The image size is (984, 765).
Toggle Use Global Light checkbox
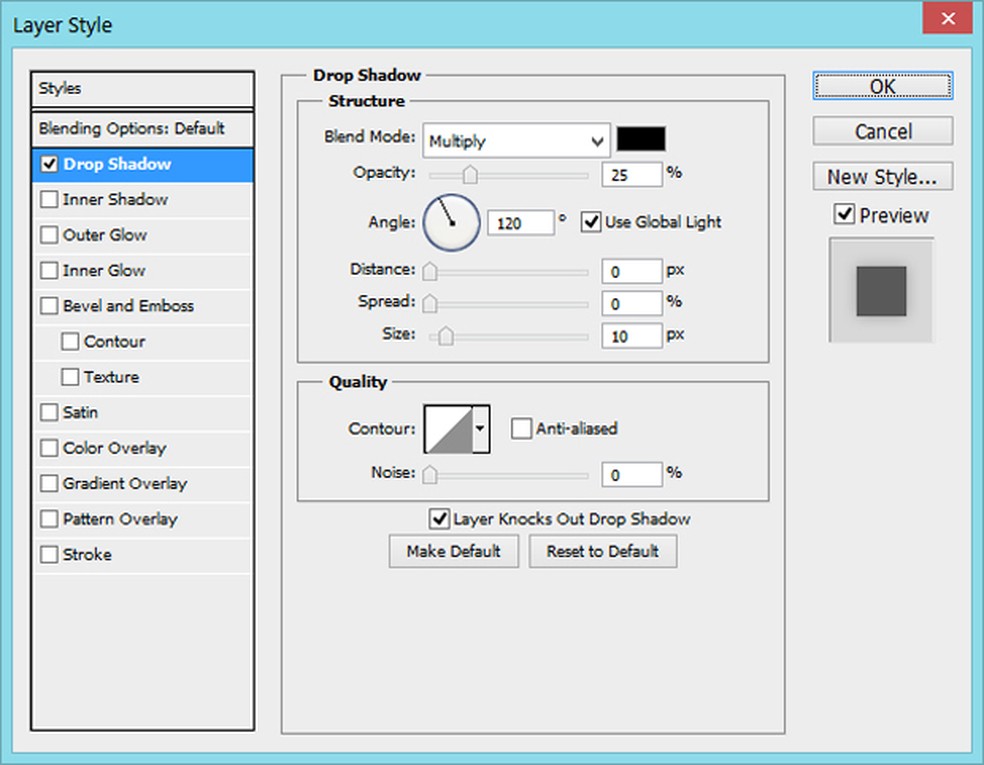[591, 222]
